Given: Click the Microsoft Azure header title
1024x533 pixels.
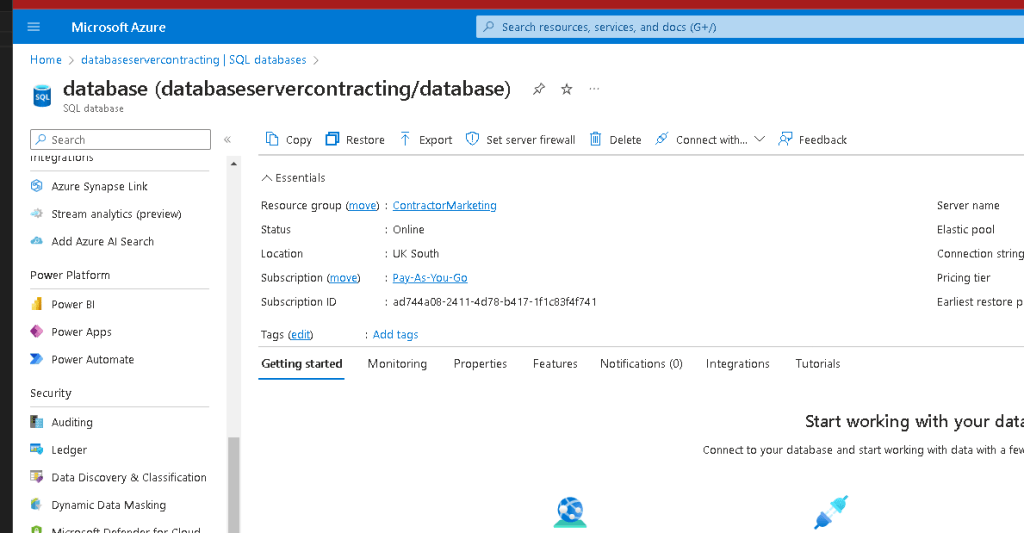Looking at the screenshot, I should [x=118, y=27].
